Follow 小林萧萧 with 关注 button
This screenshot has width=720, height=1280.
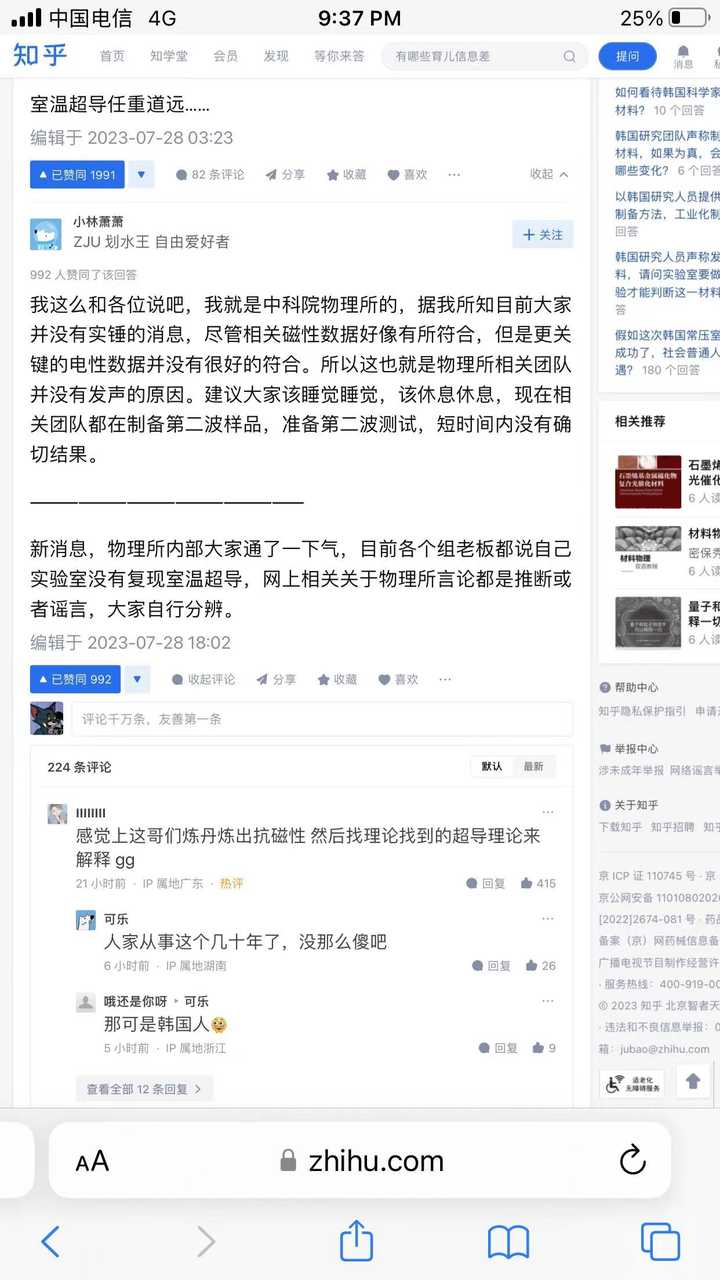click(542, 235)
